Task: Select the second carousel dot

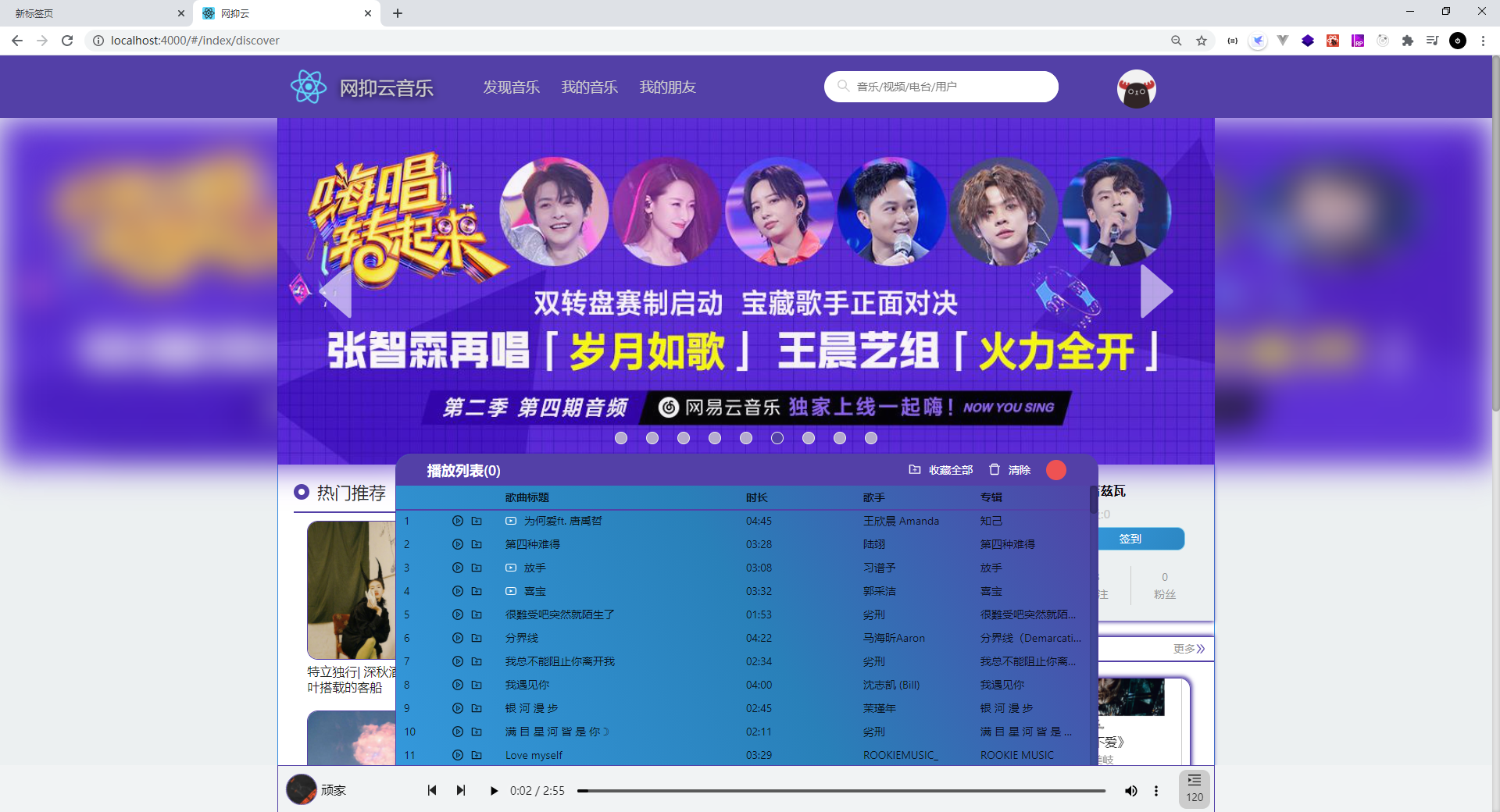Action: pyautogui.click(x=652, y=438)
